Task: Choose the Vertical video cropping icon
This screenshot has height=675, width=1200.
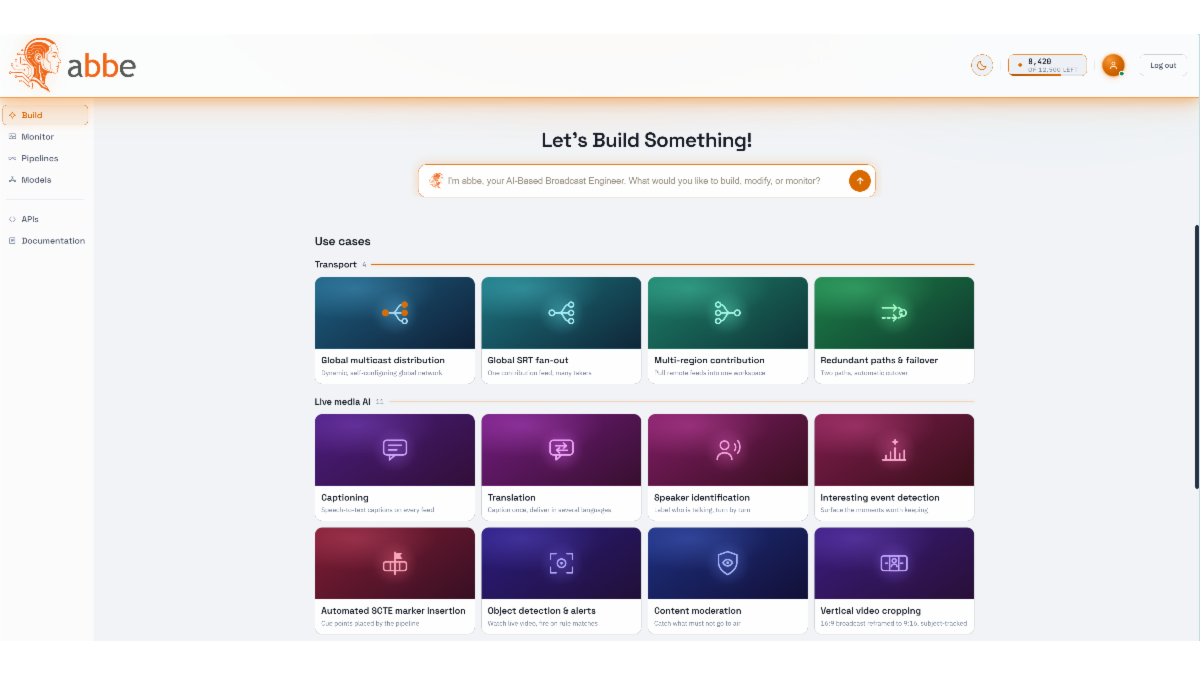Action: pos(893,563)
